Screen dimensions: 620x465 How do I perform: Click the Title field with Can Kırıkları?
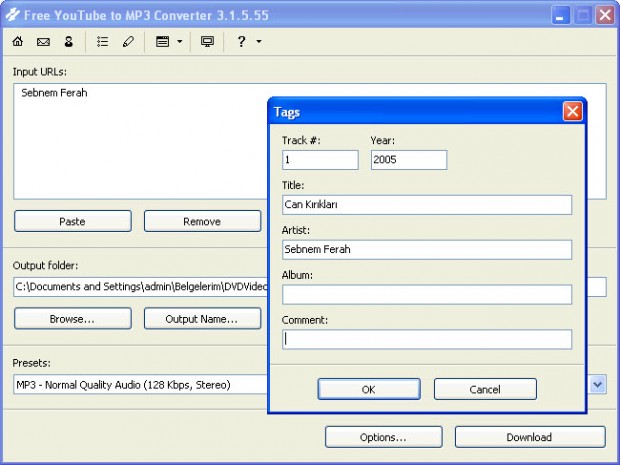[x=427, y=205]
